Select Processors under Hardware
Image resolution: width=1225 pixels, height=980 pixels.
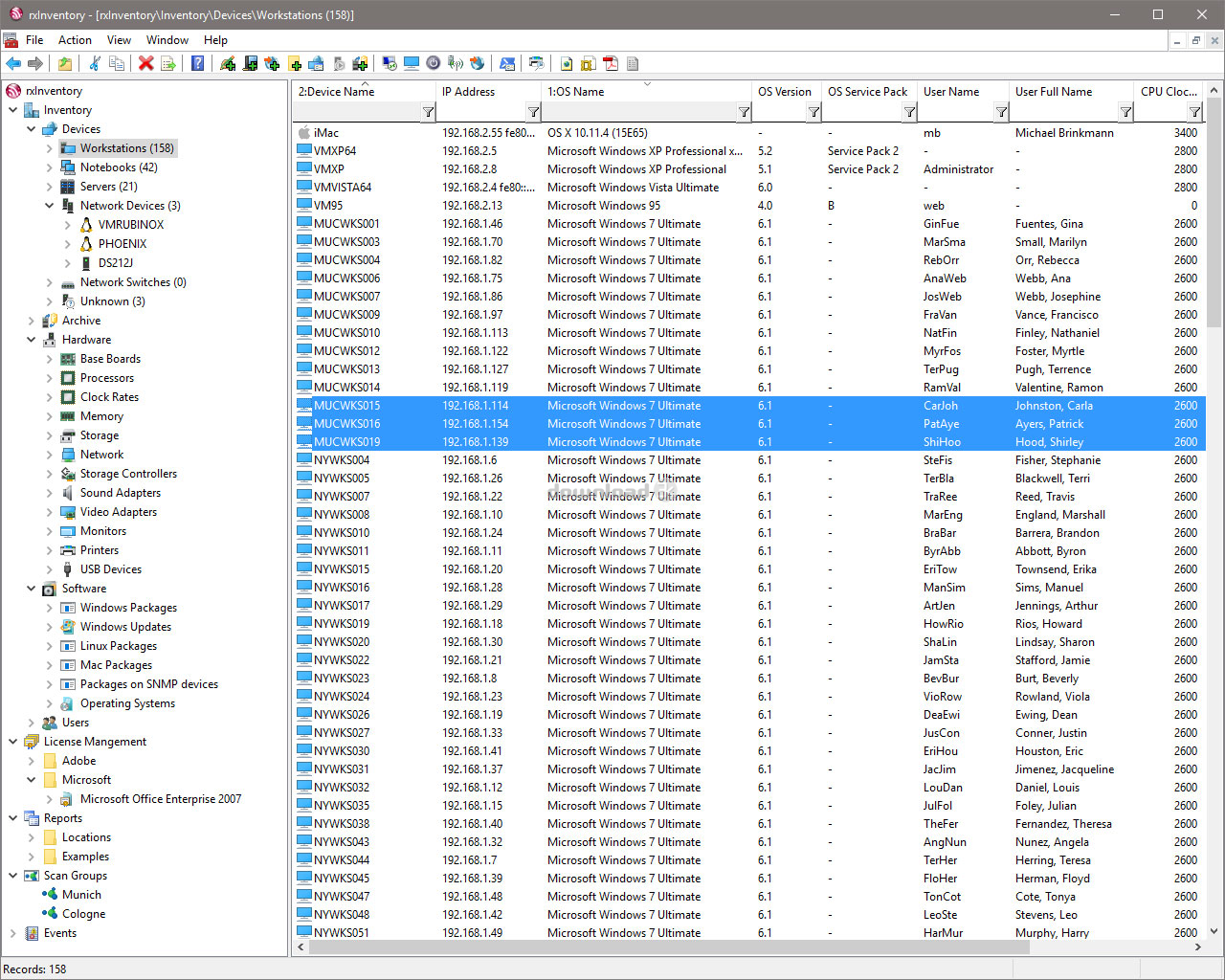click(x=107, y=378)
